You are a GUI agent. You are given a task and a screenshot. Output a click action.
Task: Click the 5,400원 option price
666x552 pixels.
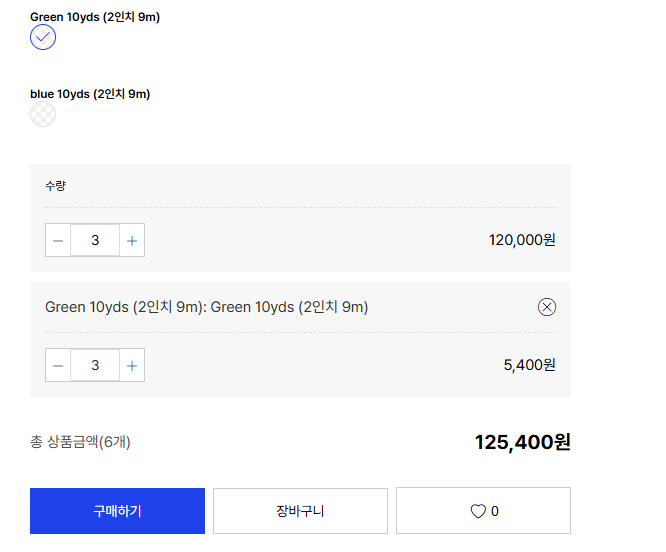pos(529,365)
